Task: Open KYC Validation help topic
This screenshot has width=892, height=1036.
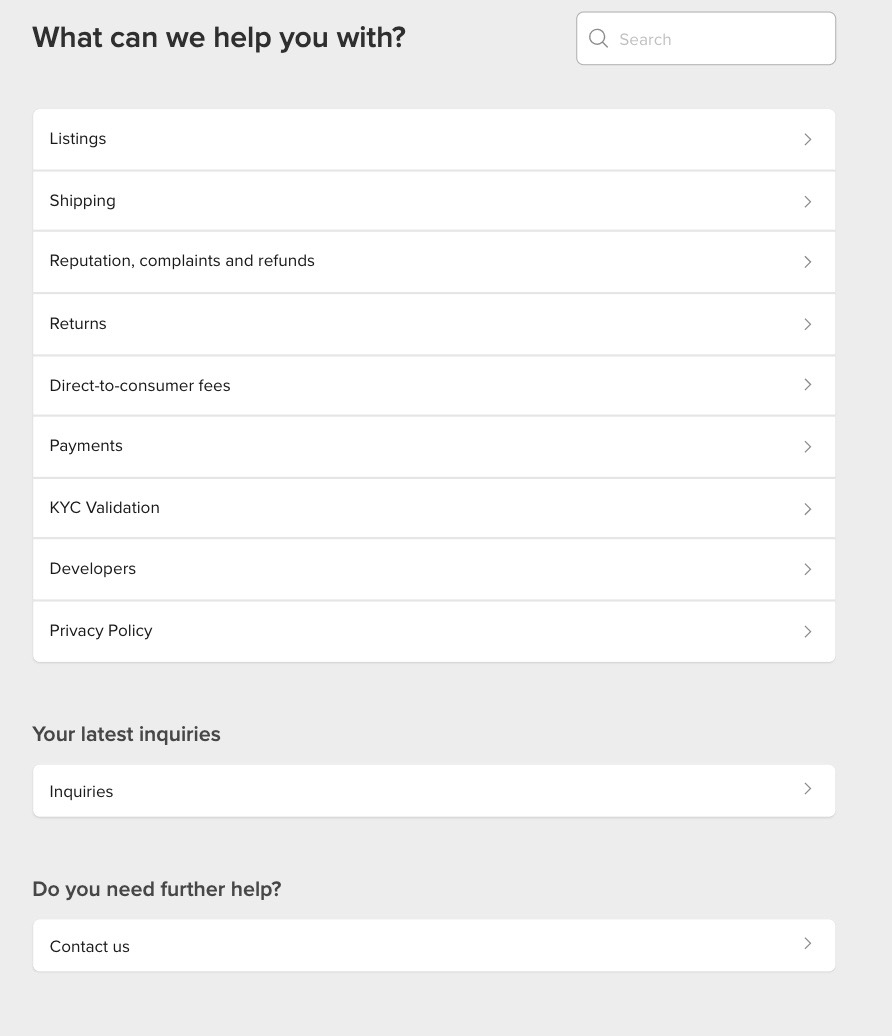Action: 434,508
